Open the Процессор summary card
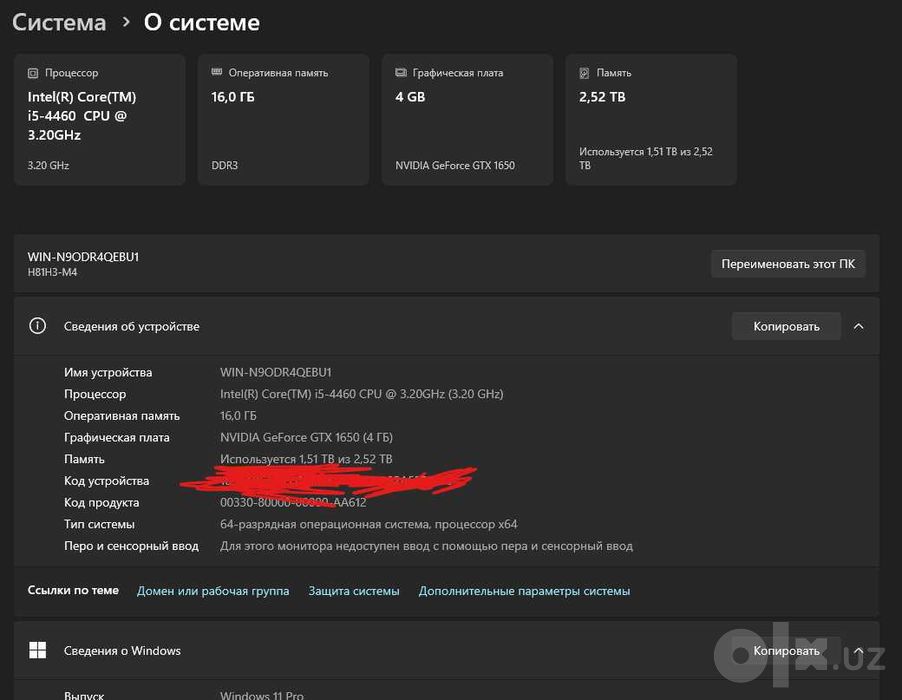This screenshot has height=700, width=902. [100, 120]
